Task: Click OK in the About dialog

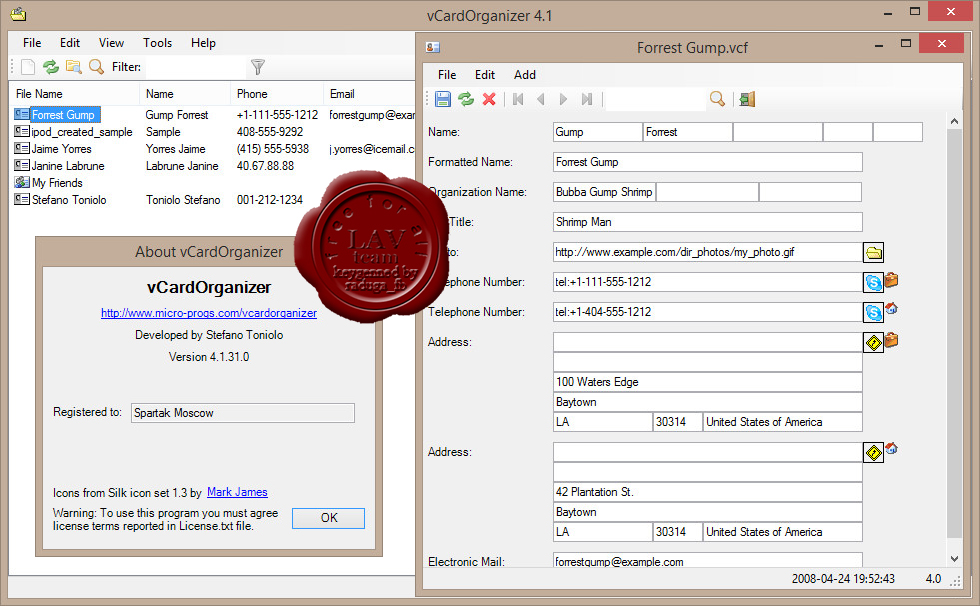Action: pyautogui.click(x=329, y=518)
